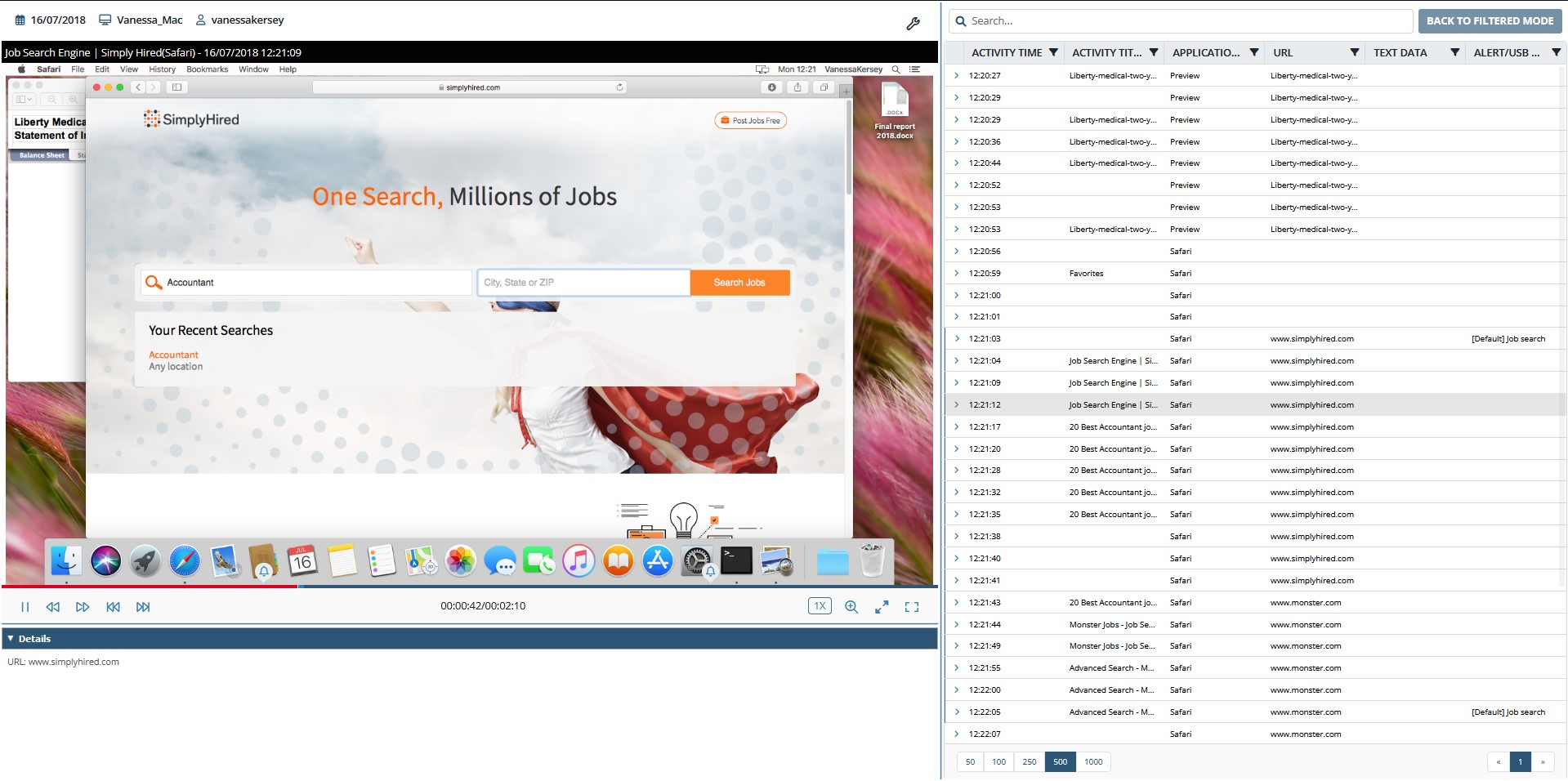Click the iTunes music dock icon
The width and height of the screenshot is (1568, 781).
[x=579, y=561]
